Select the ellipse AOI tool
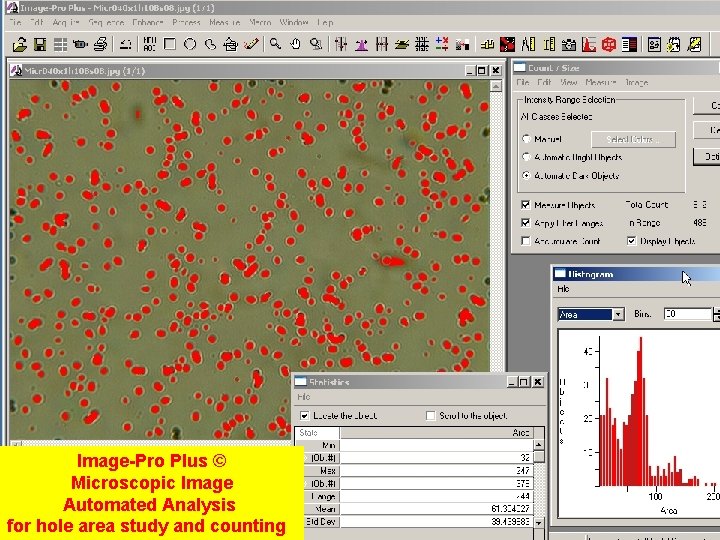The width and height of the screenshot is (720, 540). point(190,44)
